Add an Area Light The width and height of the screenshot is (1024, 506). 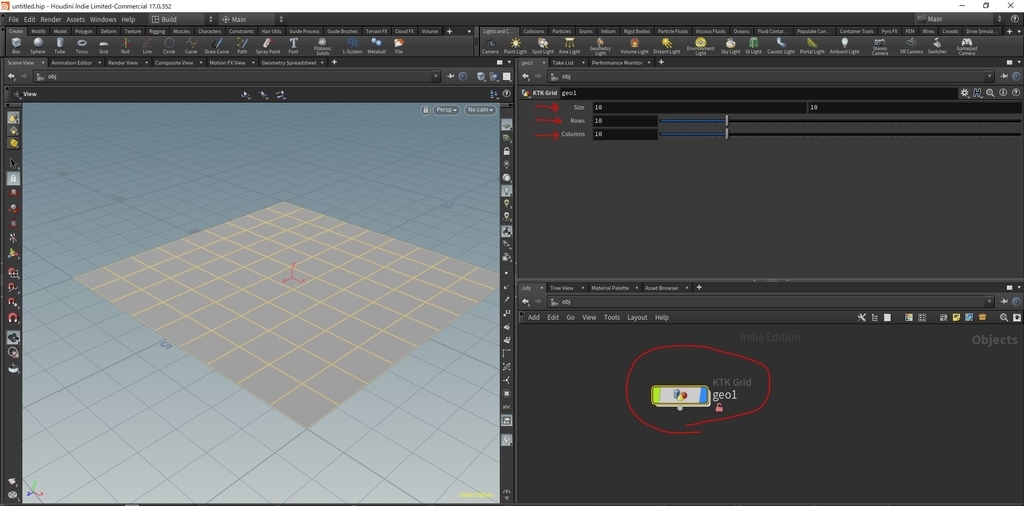(569, 46)
